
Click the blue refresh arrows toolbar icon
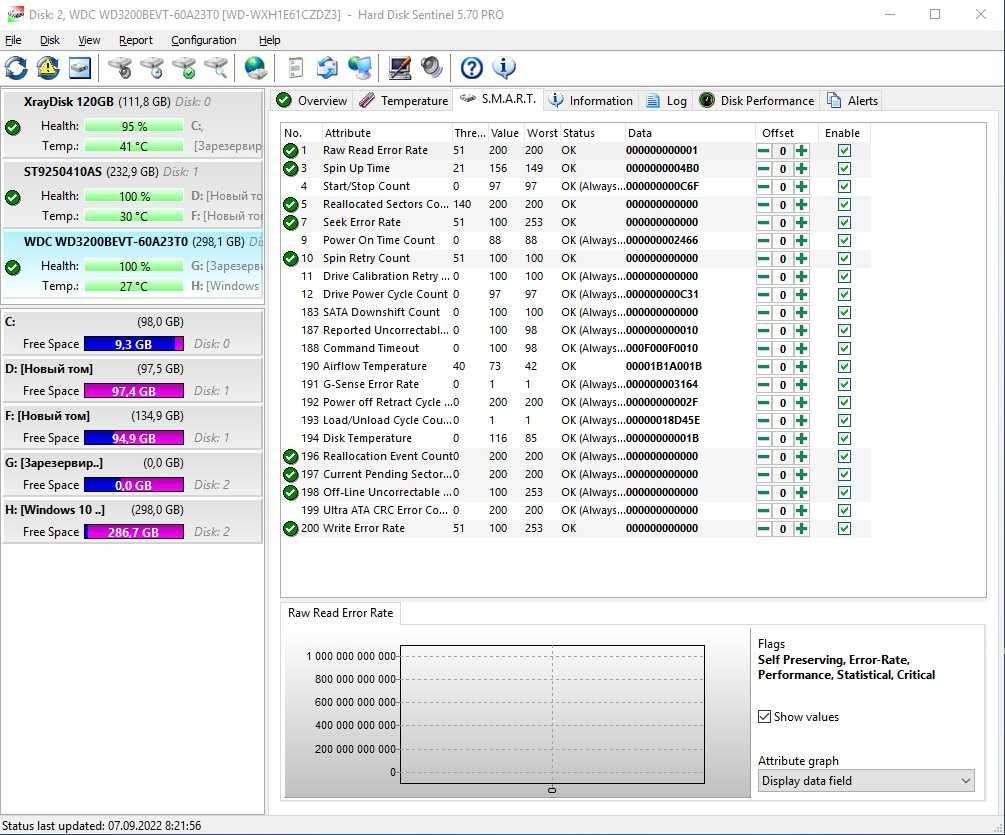tap(16, 68)
